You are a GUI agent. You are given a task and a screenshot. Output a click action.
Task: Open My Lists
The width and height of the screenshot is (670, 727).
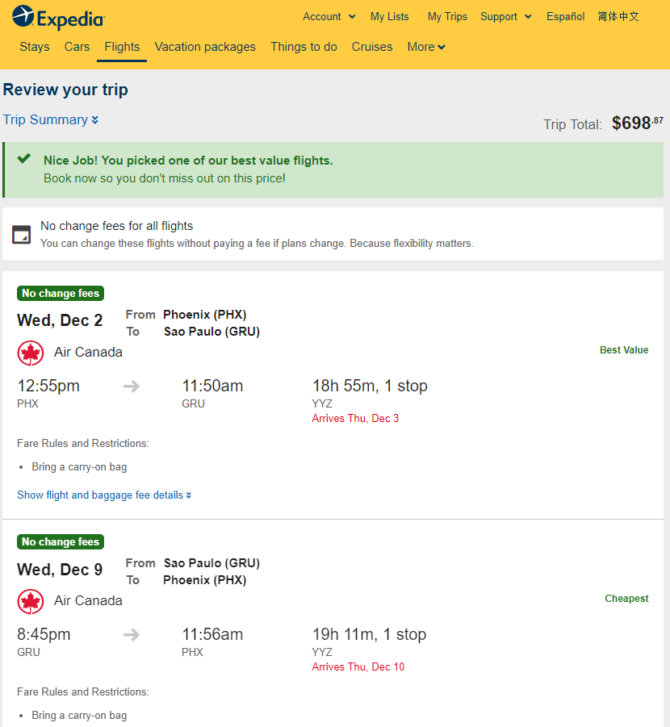pos(389,17)
